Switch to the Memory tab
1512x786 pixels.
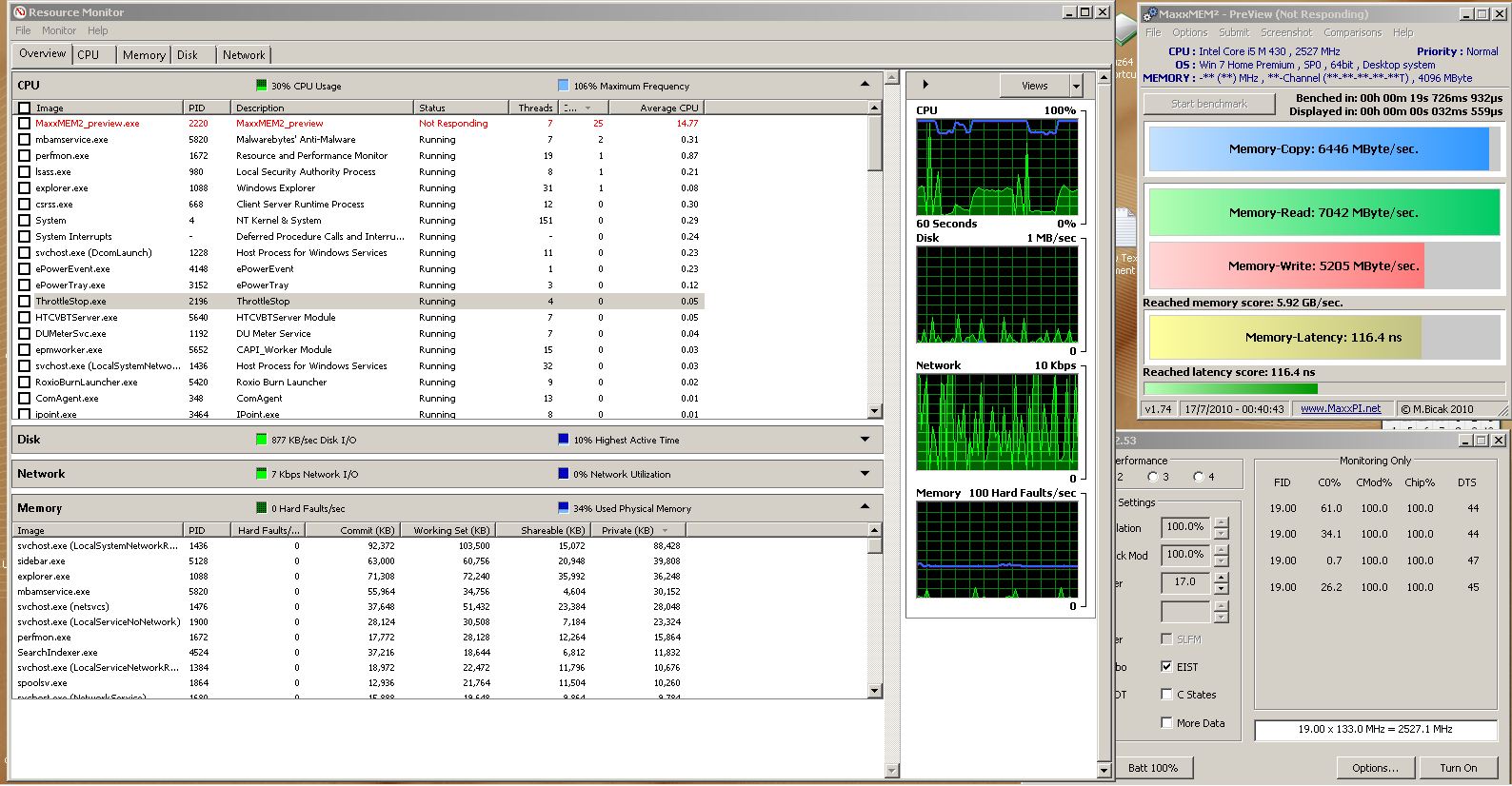(x=144, y=55)
